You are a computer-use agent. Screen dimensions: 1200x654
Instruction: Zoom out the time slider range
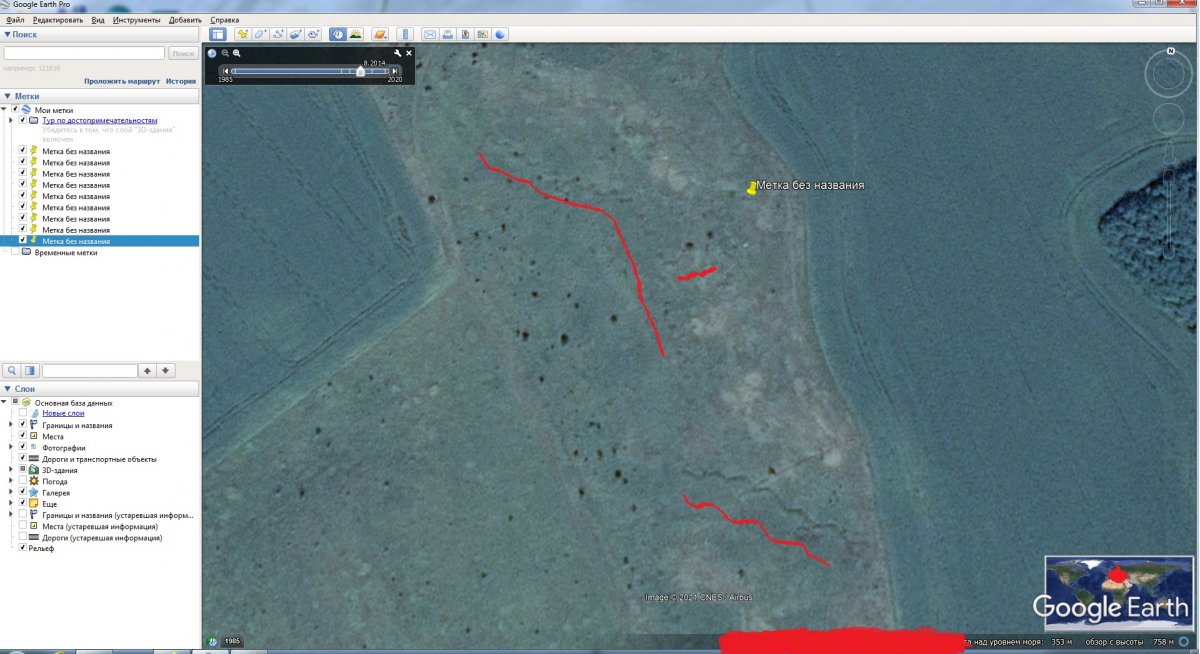[x=225, y=53]
